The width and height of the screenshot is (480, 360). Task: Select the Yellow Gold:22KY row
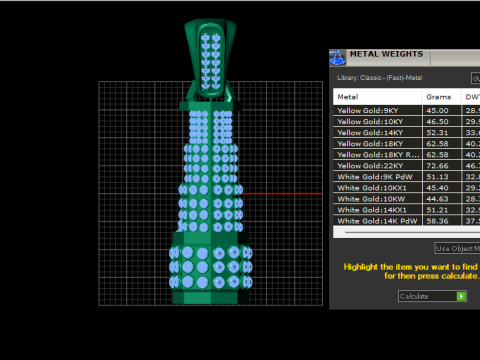pyautogui.click(x=406, y=165)
